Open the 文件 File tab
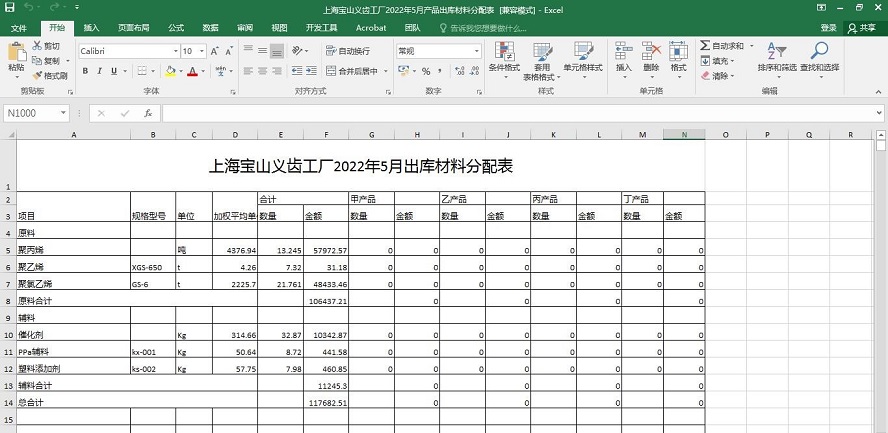The image size is (888, 433). [x=19, y=28]
